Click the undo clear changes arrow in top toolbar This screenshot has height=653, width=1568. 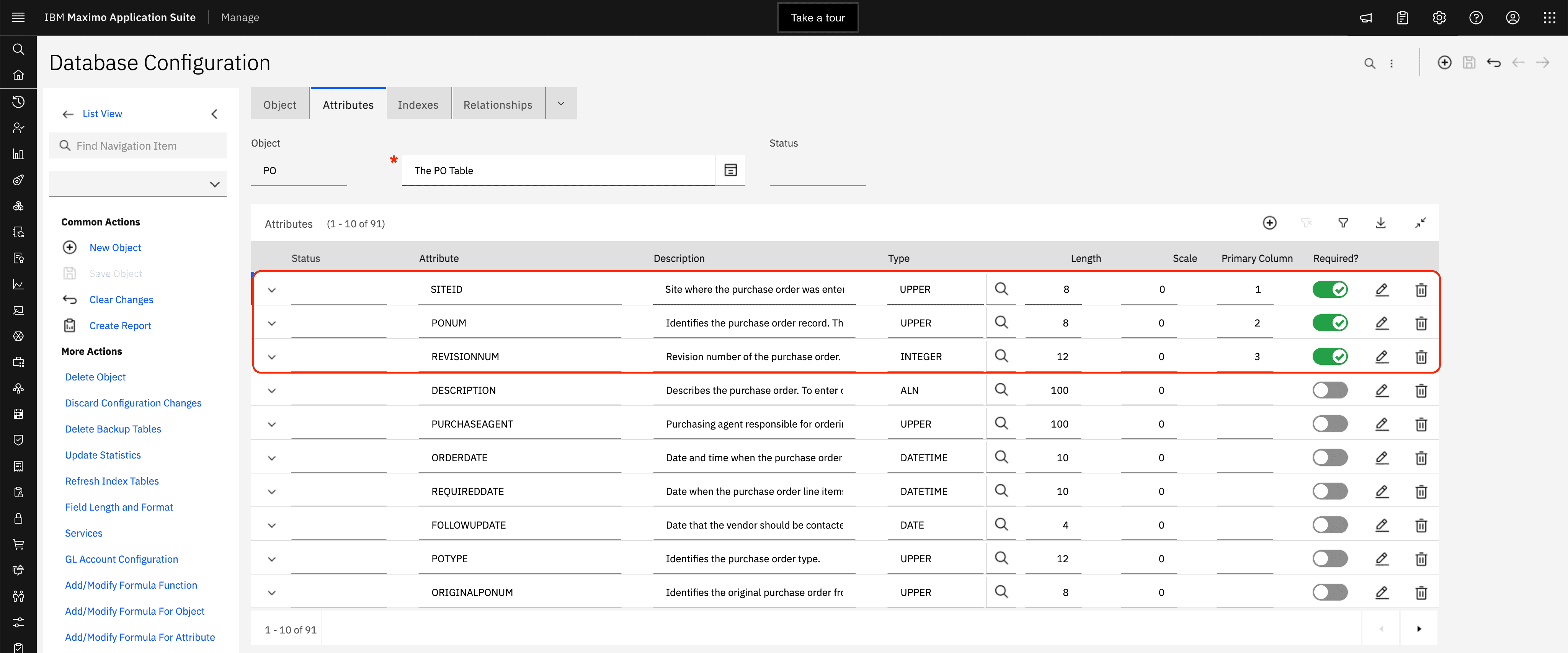[1493, 63]
